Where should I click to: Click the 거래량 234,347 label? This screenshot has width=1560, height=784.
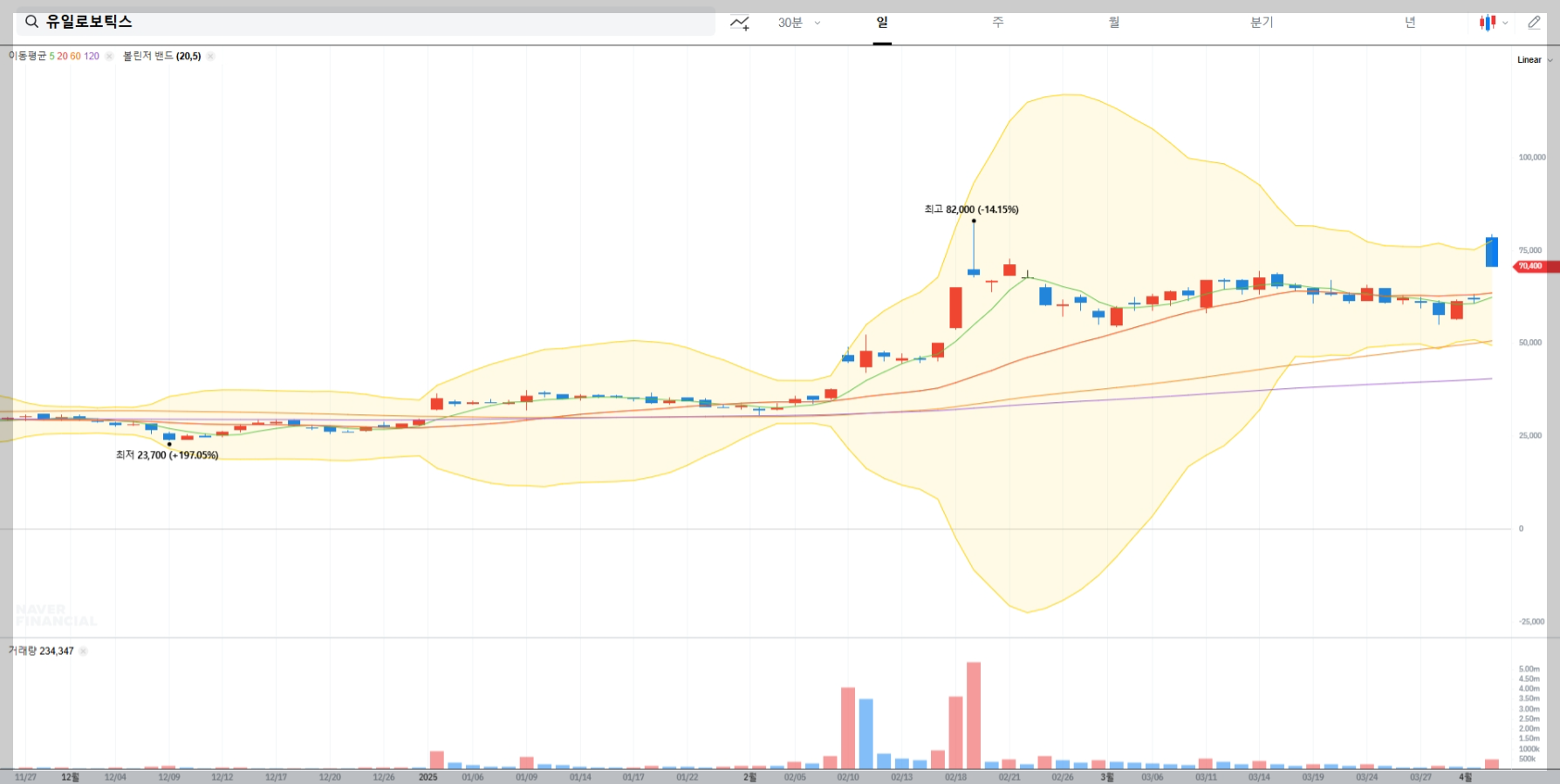coord(41,651)
